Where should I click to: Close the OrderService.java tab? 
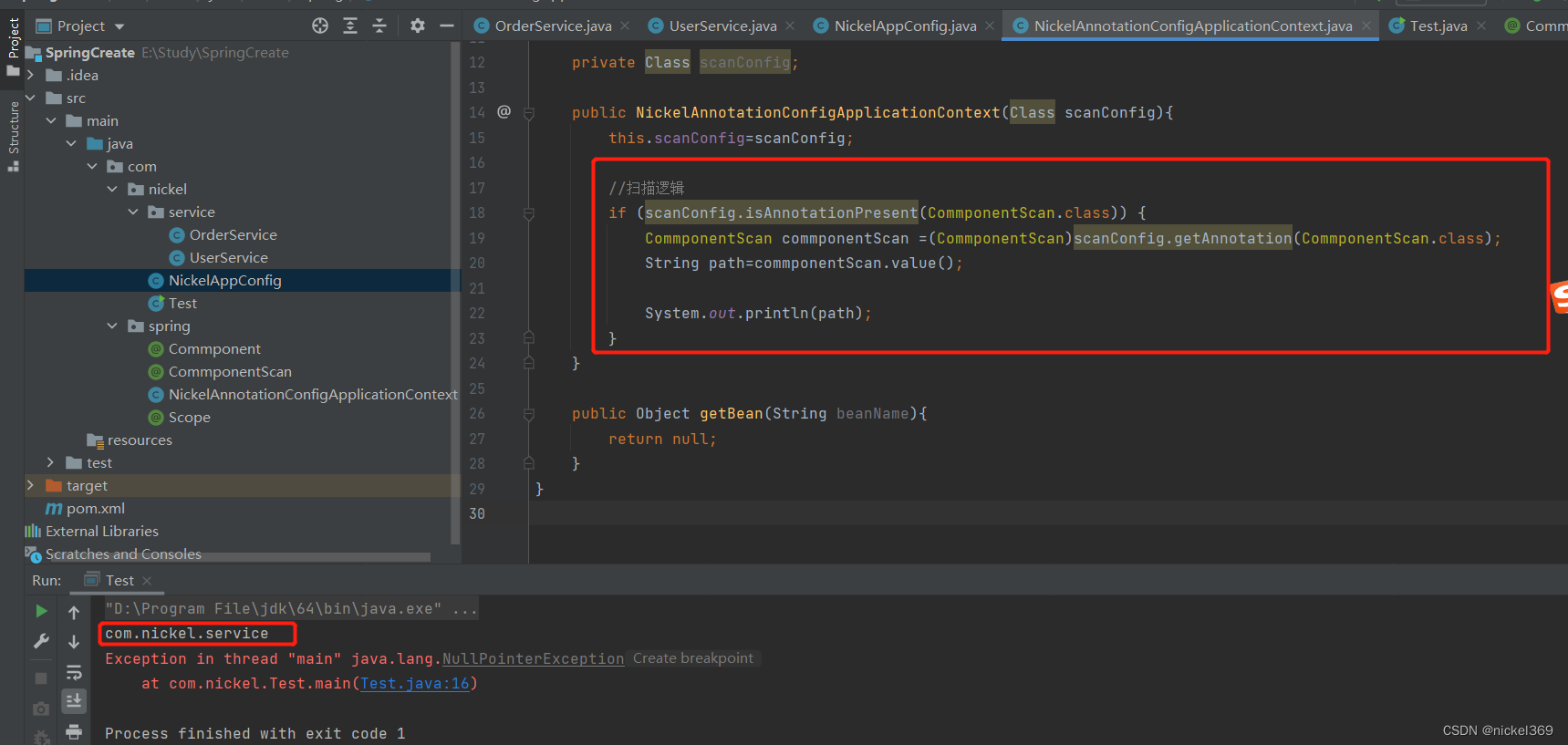point(625,26)
